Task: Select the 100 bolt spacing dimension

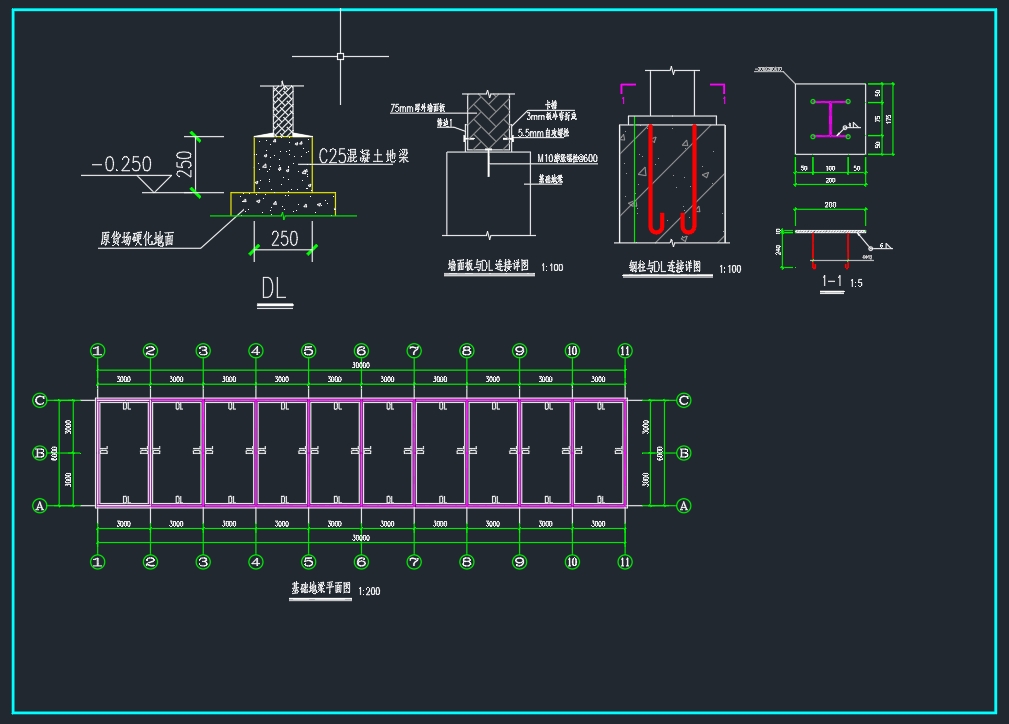Action: coord(830,169)
